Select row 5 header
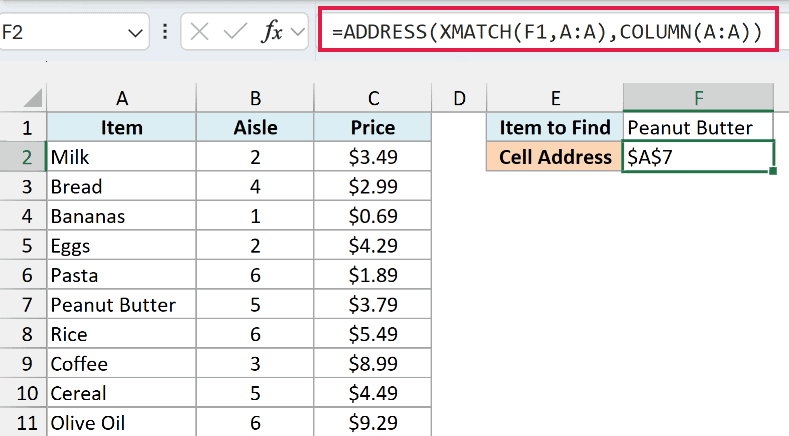The height and width of the screenshot is (436, 789). pos(23,245)
